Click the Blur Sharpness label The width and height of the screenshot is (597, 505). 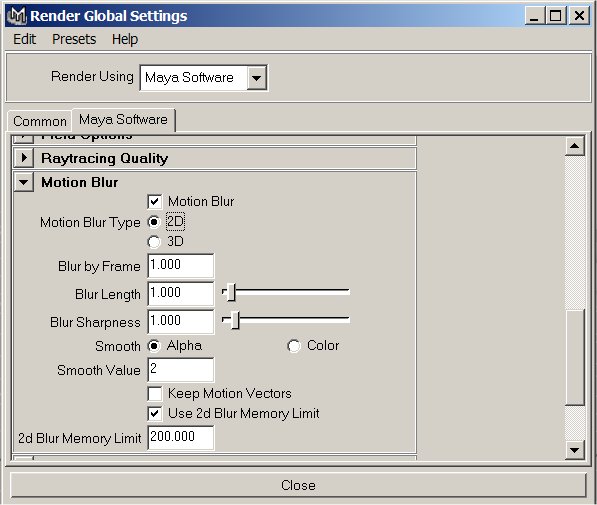point(95,323)
